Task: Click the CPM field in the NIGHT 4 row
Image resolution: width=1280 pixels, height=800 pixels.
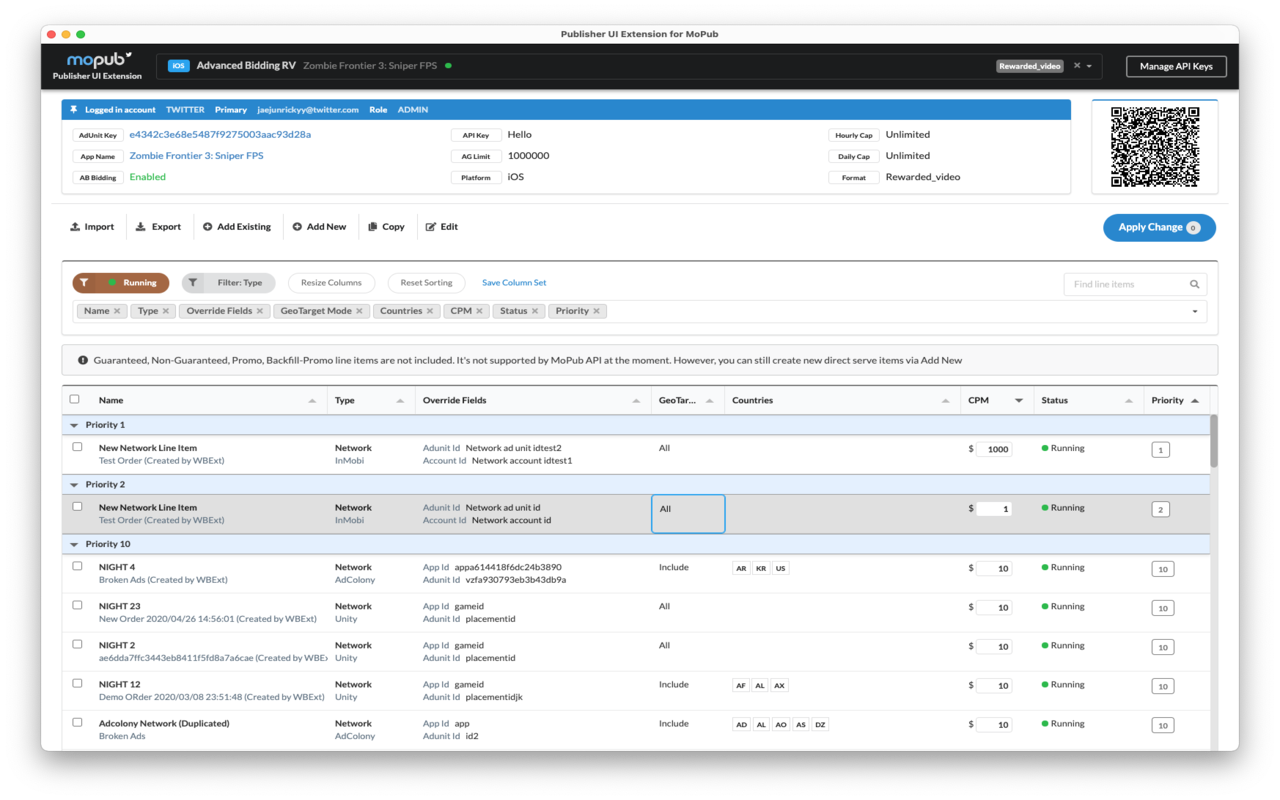Action: coord(994,568)
